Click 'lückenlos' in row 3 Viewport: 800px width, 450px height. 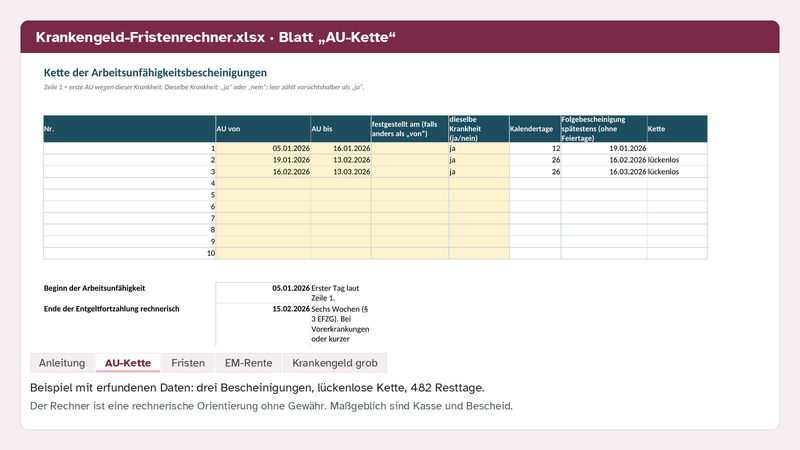click(678, 171)
